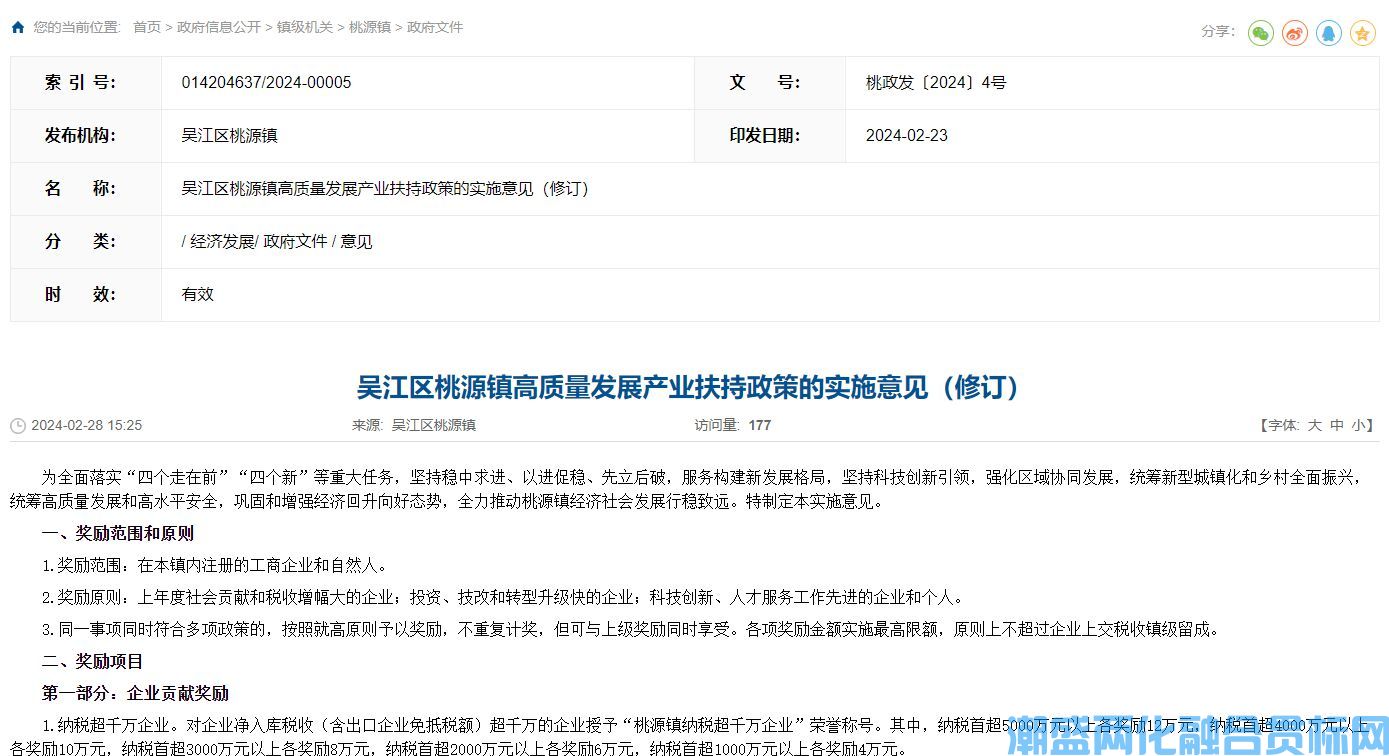Screen dimensions: 1389x756
Task: Share page via QQ icon
Action: coord(1328,33)
